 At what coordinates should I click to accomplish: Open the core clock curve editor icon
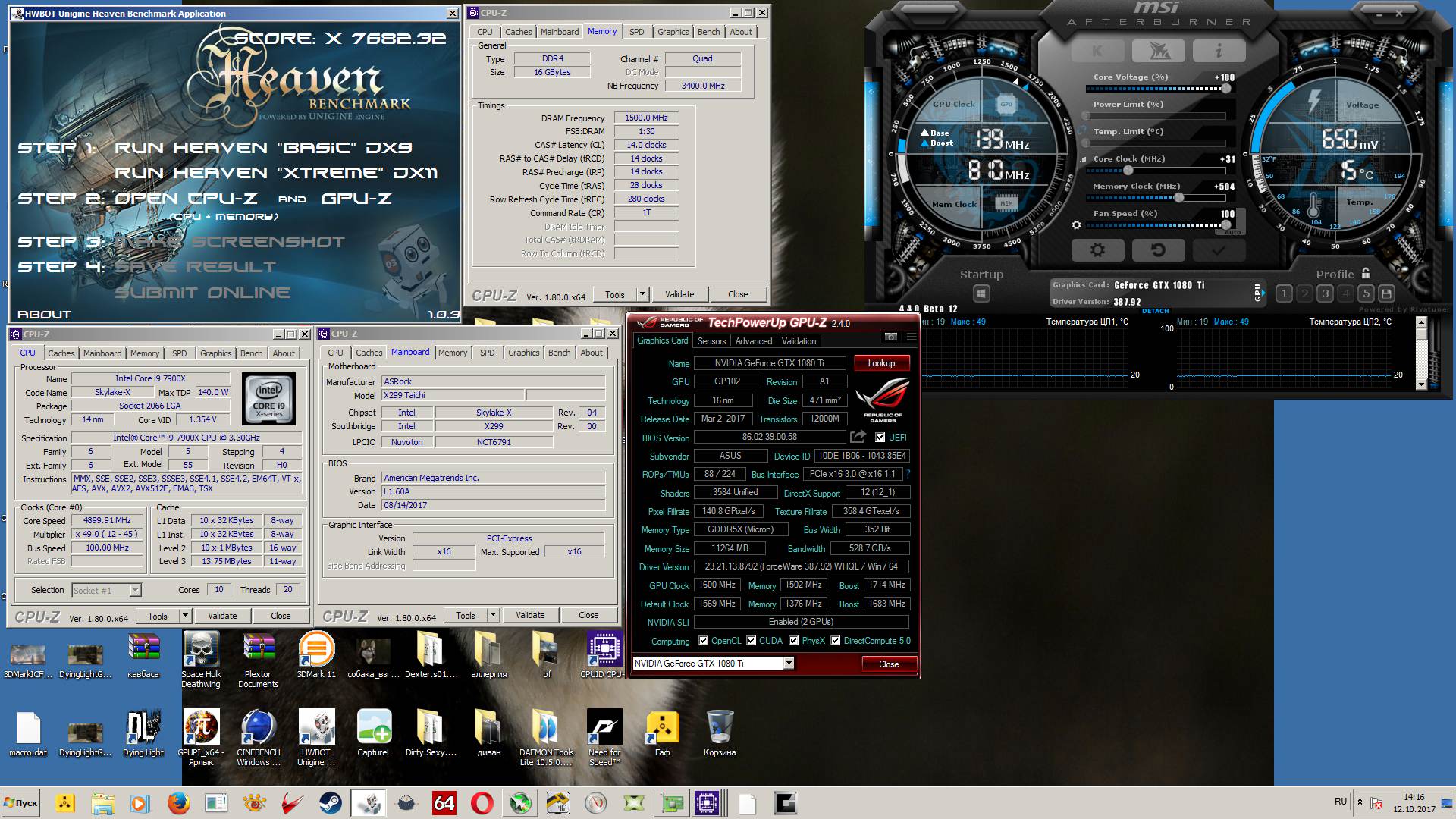(1083, 159)
